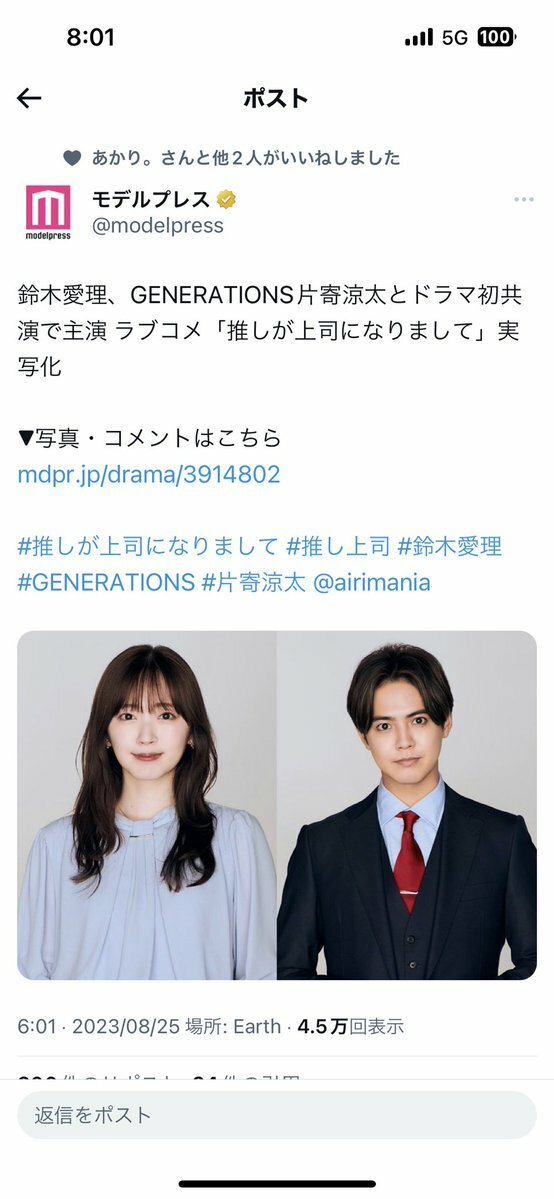
Task: Tap the モデルプレス account name
Action: point(151,200)
